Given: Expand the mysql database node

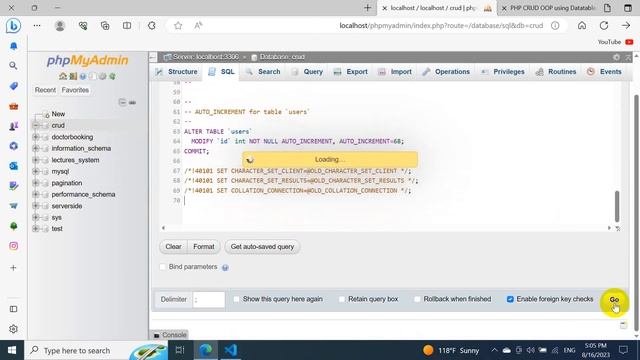Looking at the screenshot, I should point(36,171).
